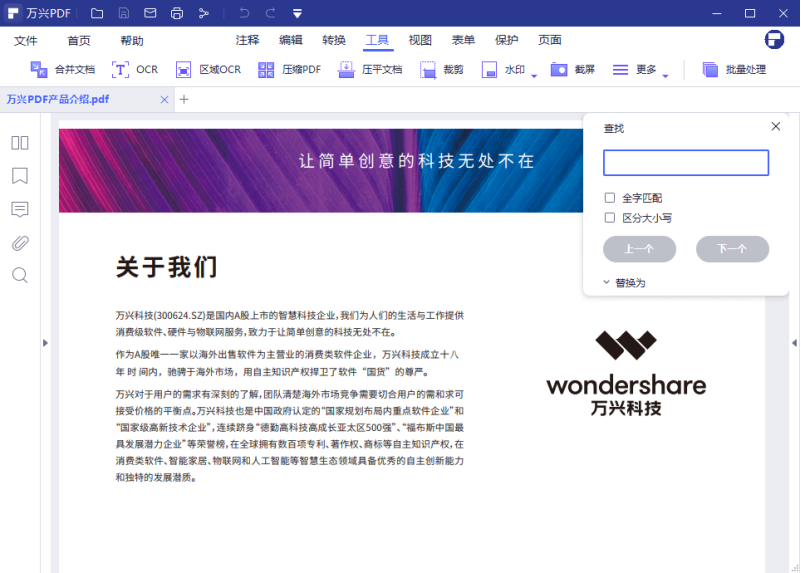Send document via the envelope icon
Image resolution: width=801 pixels, height=573 pixels.
point(150,13)
